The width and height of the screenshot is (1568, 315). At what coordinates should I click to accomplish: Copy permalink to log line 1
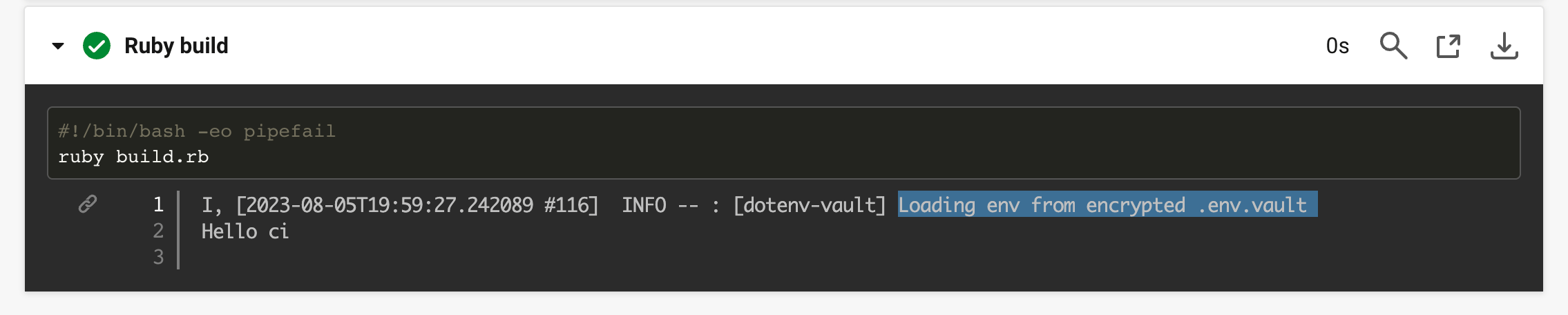pos(88,204)
